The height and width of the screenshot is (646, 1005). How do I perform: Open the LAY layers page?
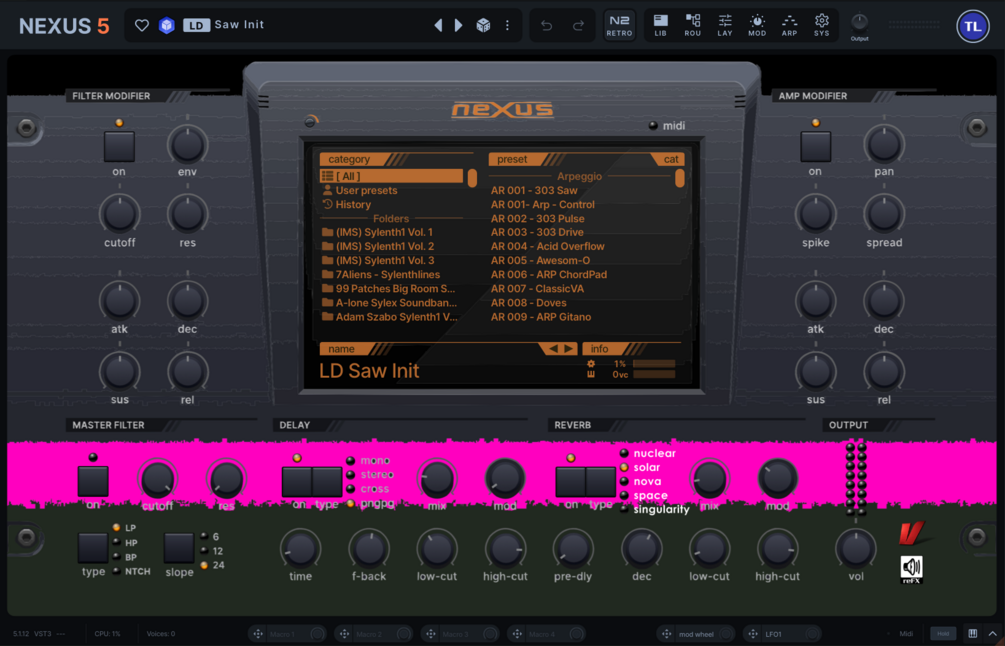[725, 26]
